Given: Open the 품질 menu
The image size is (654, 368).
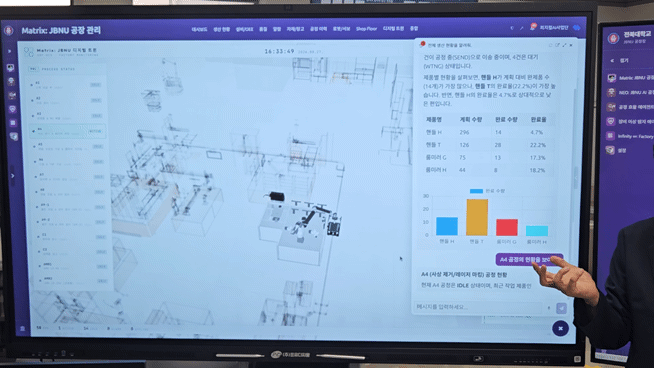Looking at the screenshot, I should [263, 29].
